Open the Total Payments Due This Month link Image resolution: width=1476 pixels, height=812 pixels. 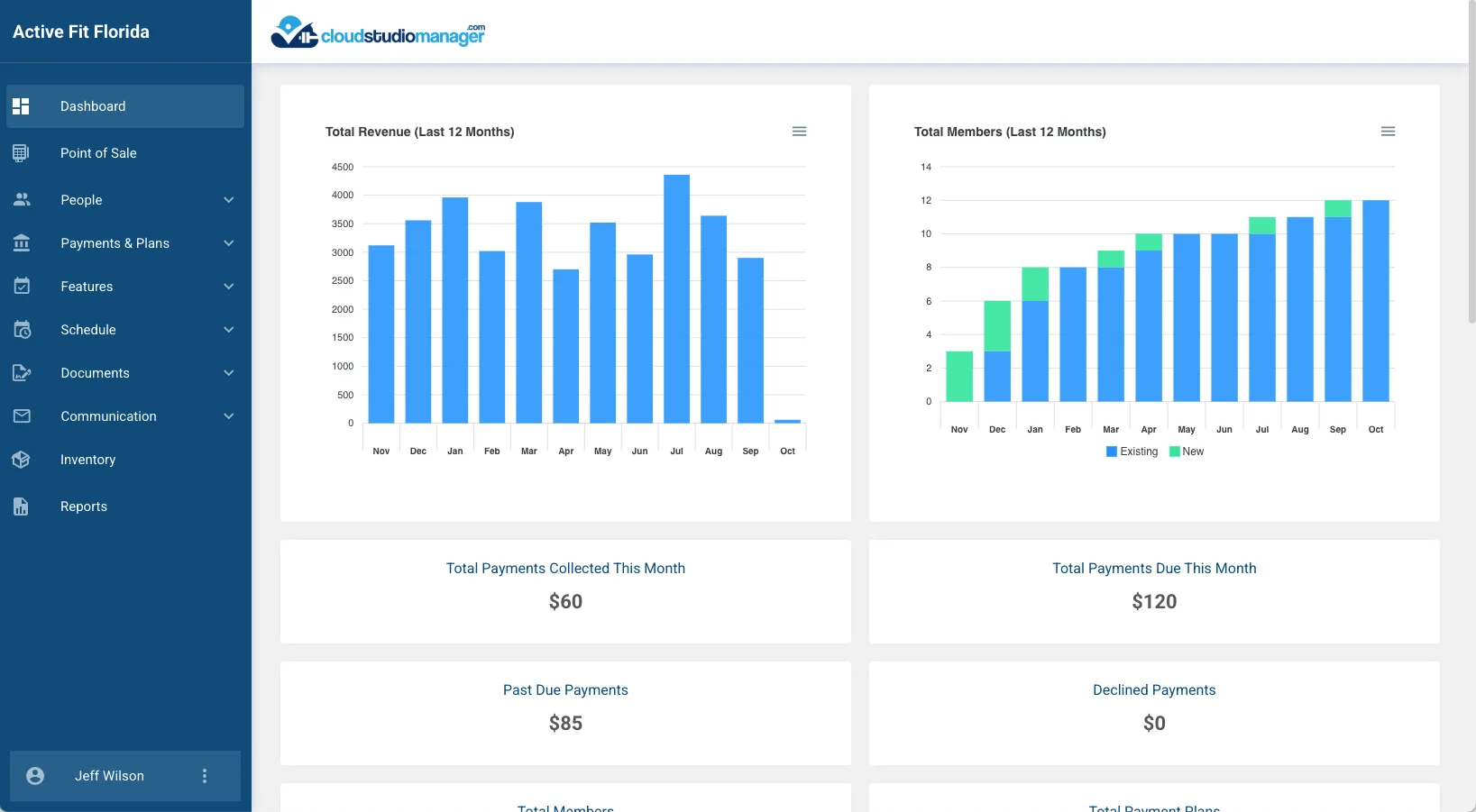coord(1154,569)
